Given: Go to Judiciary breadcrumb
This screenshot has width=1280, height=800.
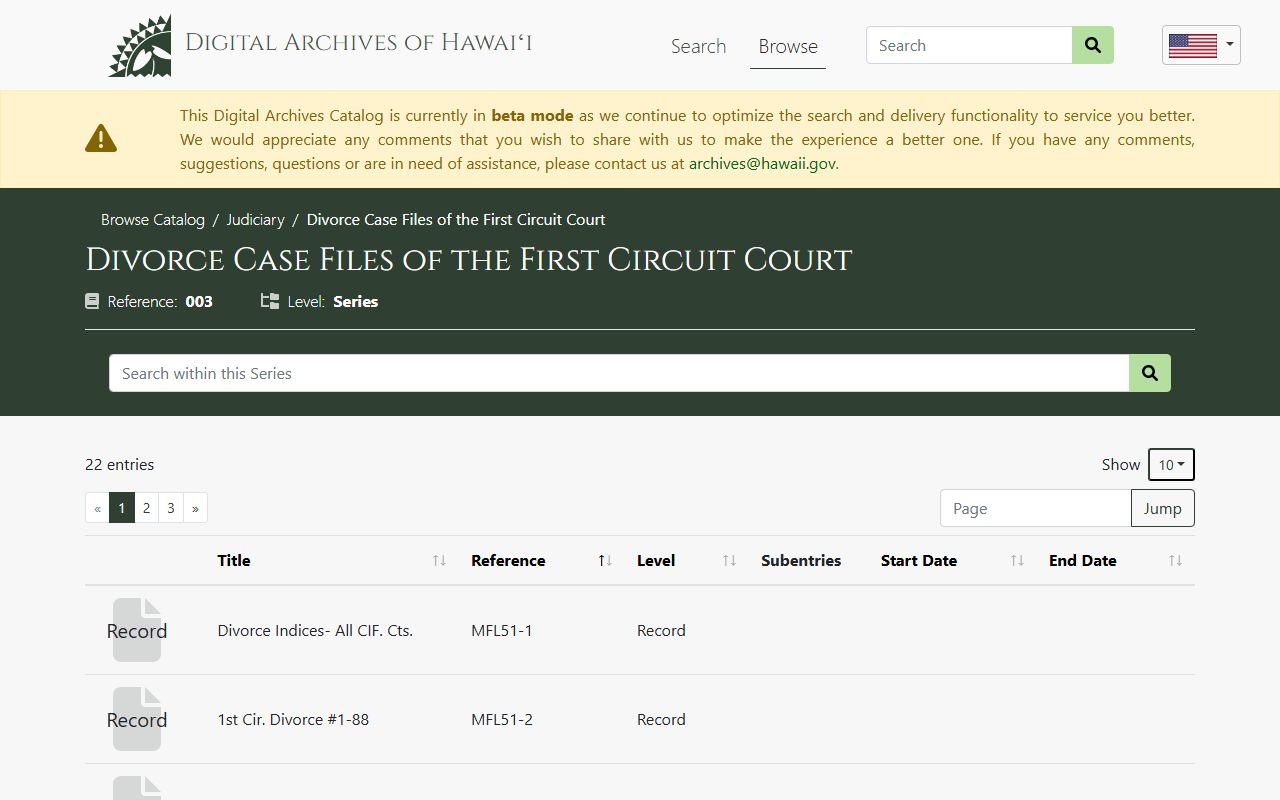Looking at the screenshot, I should (255, 219).
